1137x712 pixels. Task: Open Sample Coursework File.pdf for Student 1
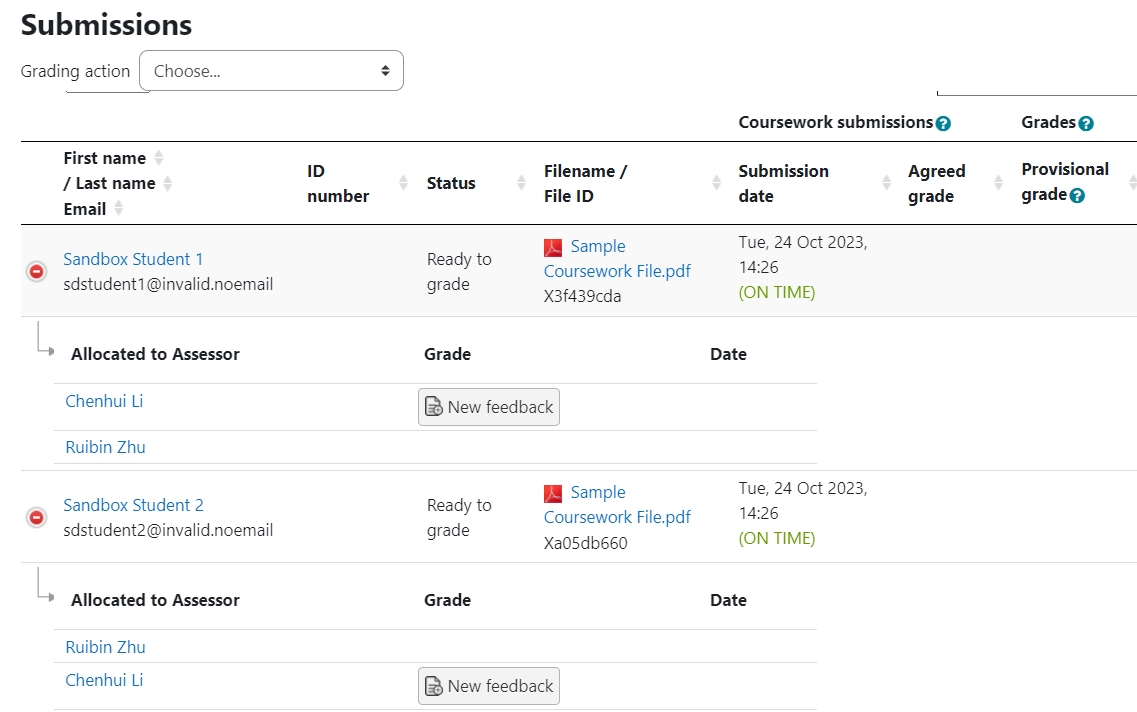tap(616, 258)
